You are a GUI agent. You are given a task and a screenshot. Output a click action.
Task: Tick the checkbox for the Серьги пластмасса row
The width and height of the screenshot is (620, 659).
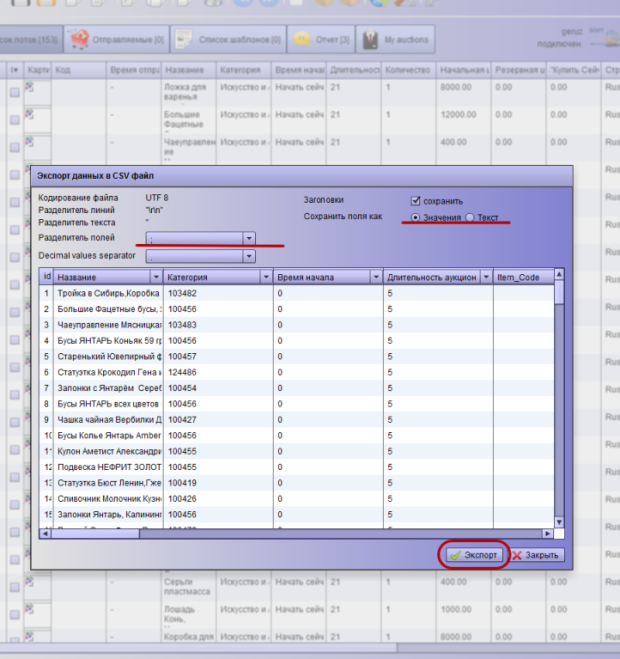pyautogui.click(x=15, y=587)
